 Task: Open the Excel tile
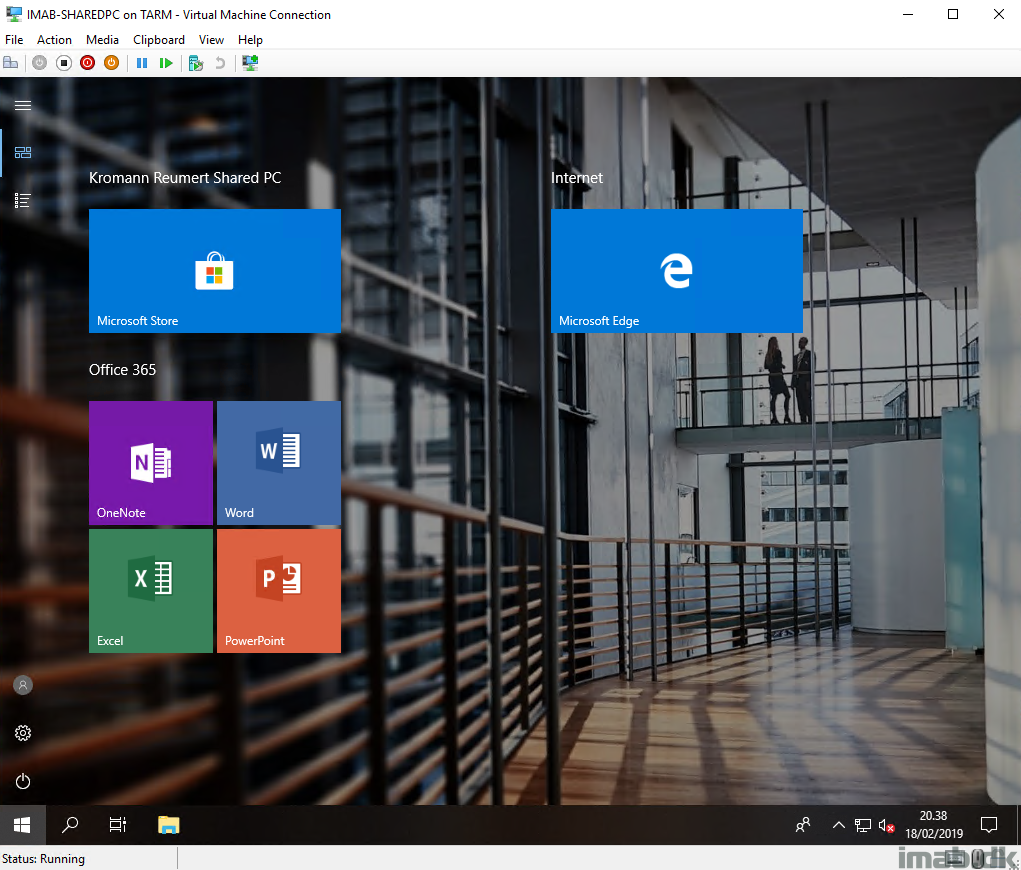[151, 591]
